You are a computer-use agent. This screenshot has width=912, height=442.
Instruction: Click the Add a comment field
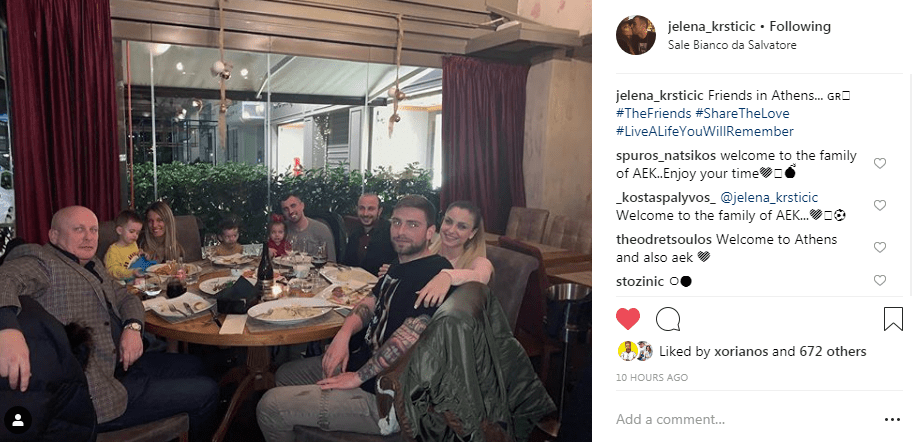point(744,419)
